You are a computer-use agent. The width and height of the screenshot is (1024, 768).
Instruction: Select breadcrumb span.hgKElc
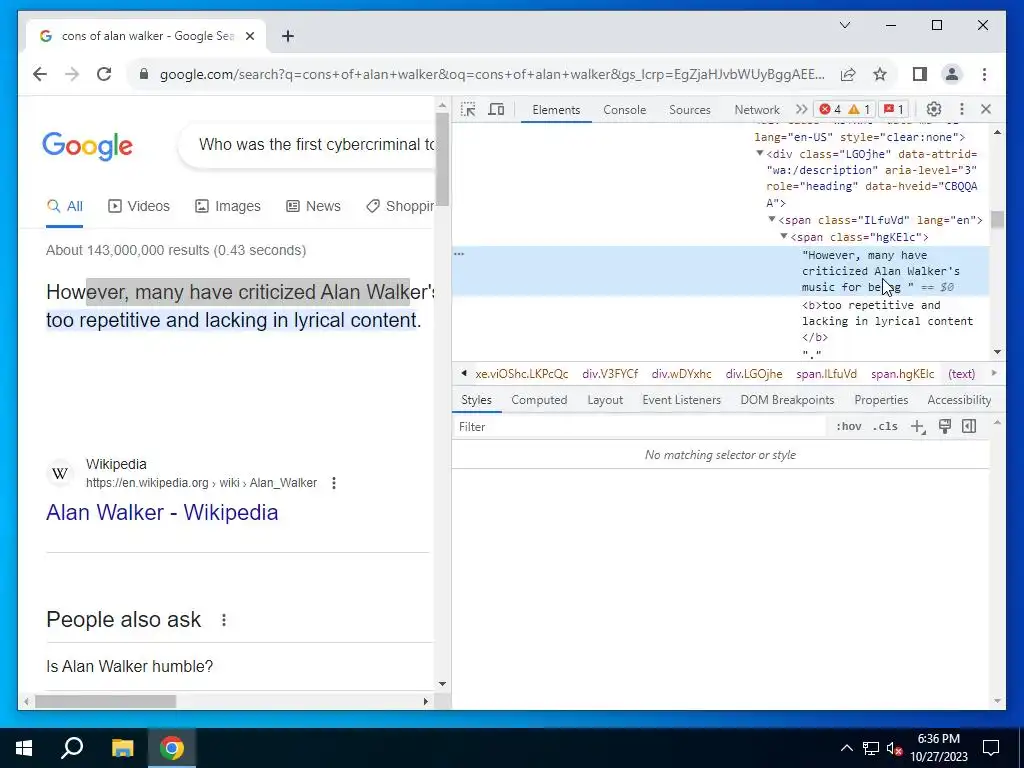point(903,374)
